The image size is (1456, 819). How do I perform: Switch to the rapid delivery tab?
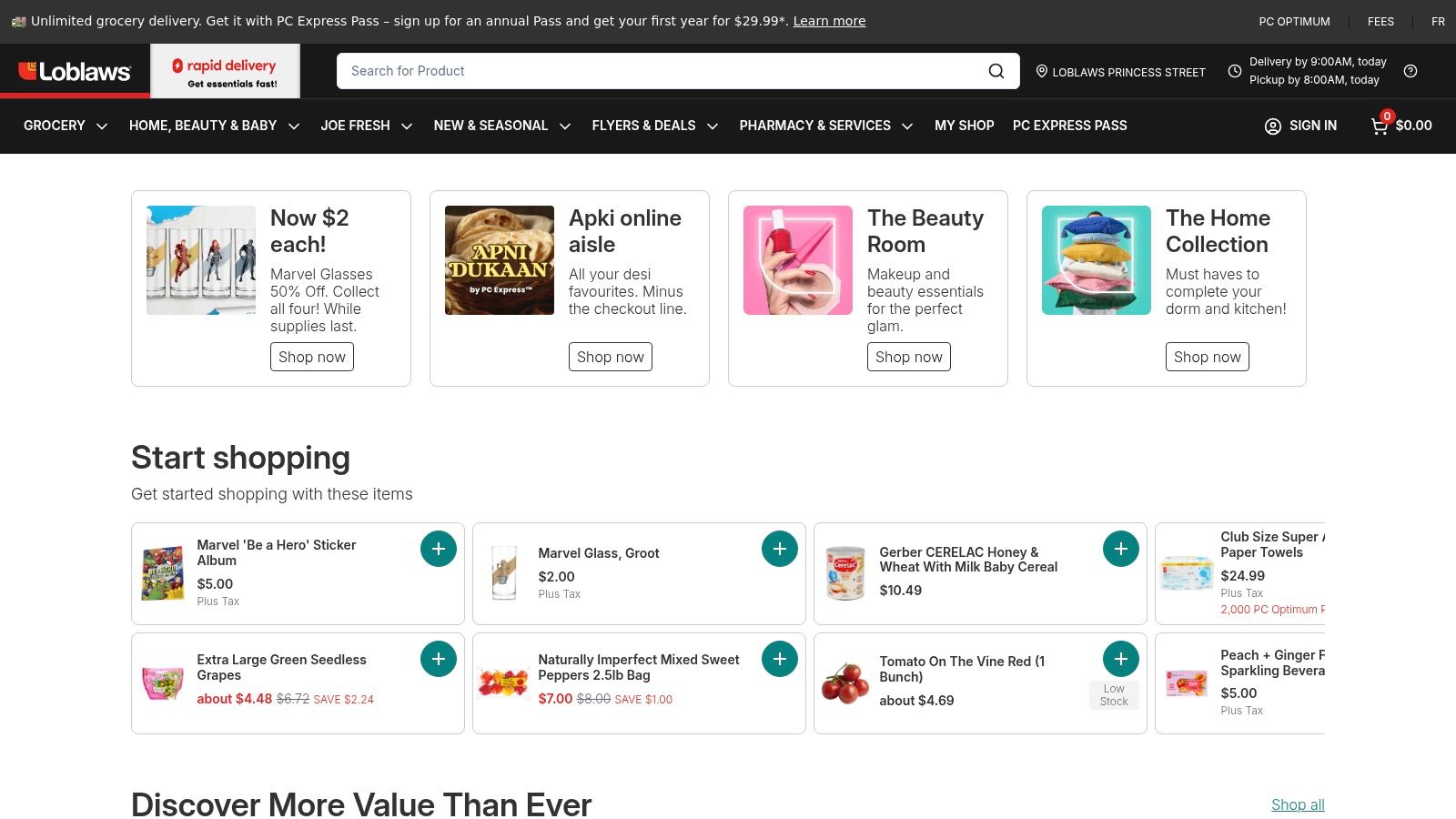225,72
